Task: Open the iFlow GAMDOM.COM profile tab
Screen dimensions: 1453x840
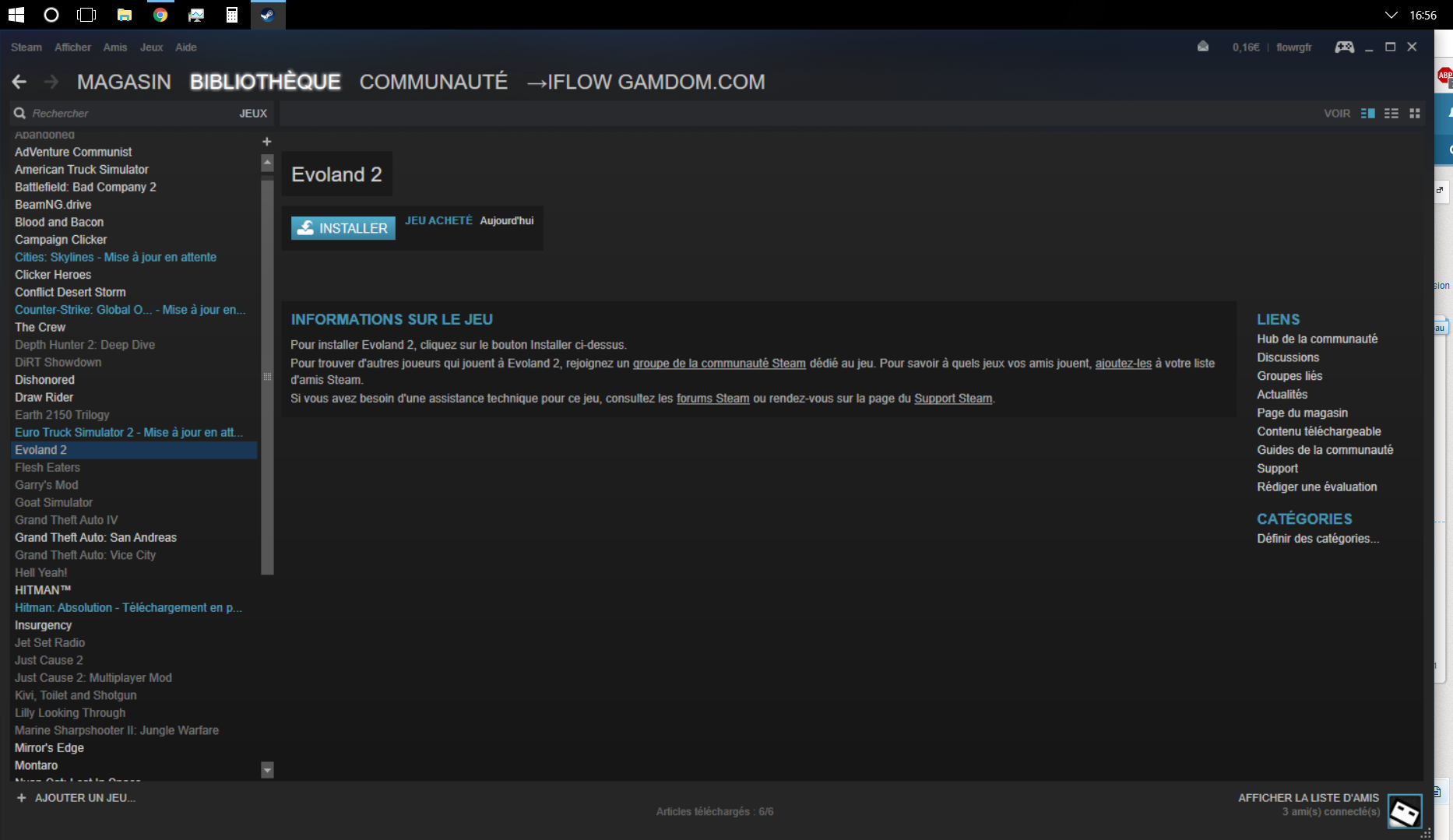Action: click(x=646, y=82)
